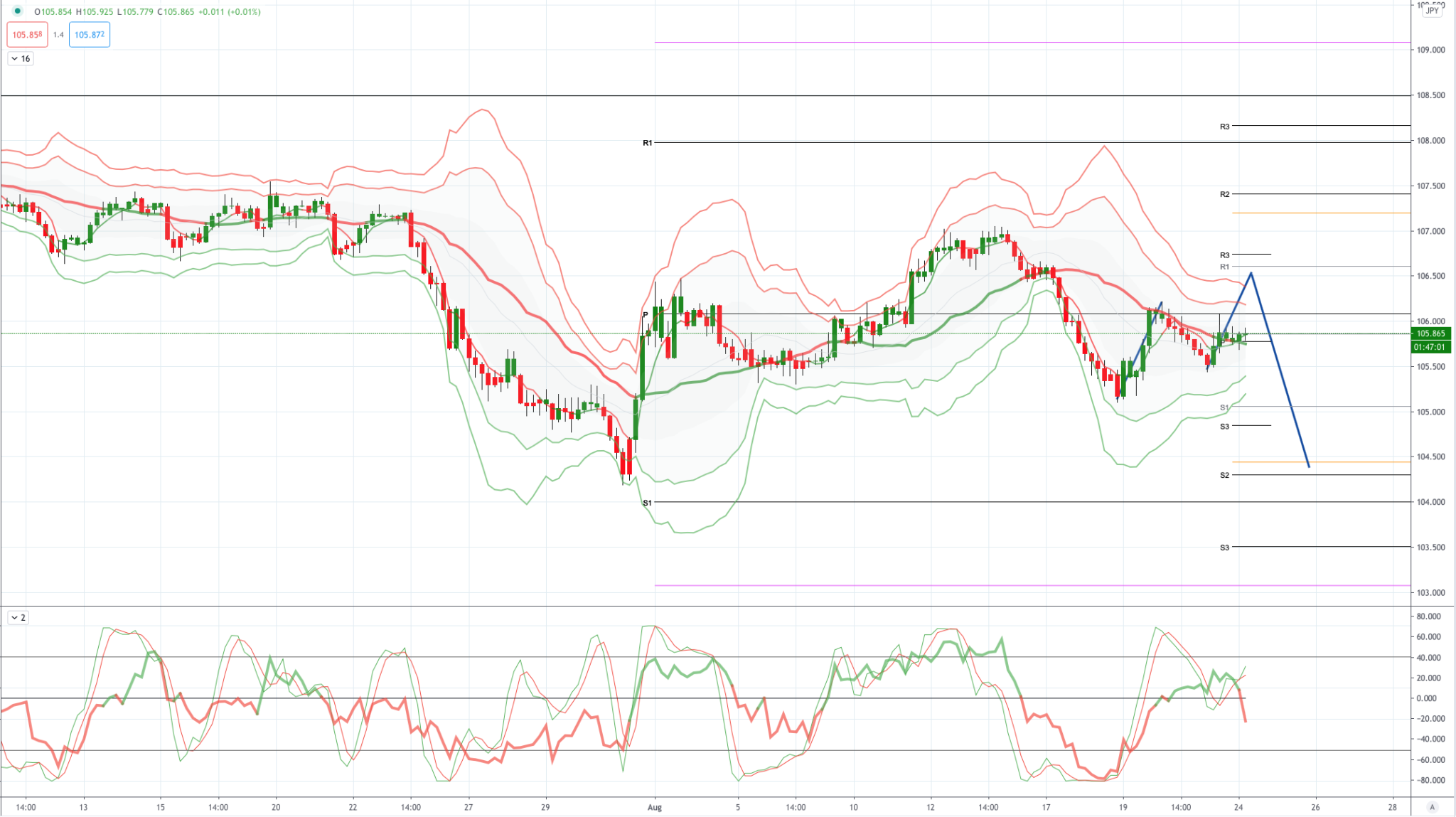The image size is (1456, 817).
Task: Collapse the indicator pane via the "2" chevron
Action: [x=19, y=618]
